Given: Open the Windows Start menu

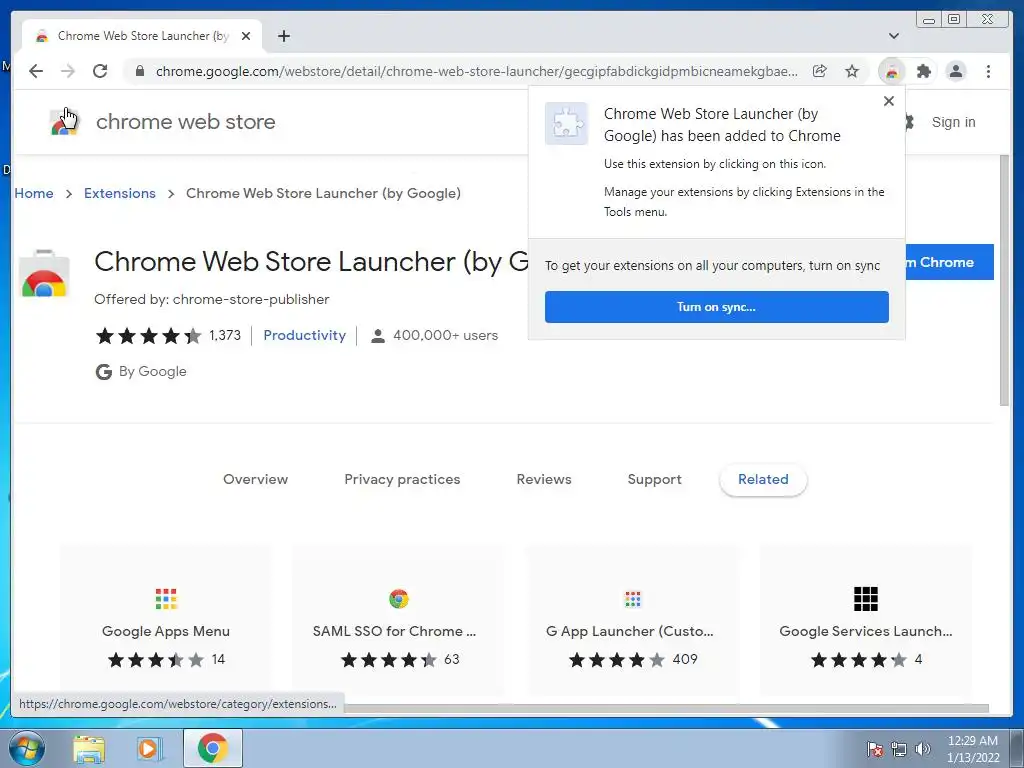Looking at the screenshot, I should coord(26,748).
